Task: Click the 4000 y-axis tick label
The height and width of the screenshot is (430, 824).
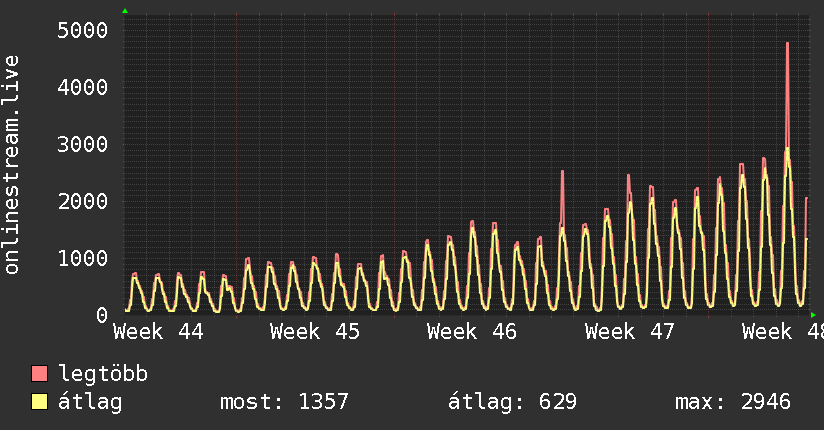Action: [x=83, y=87]
